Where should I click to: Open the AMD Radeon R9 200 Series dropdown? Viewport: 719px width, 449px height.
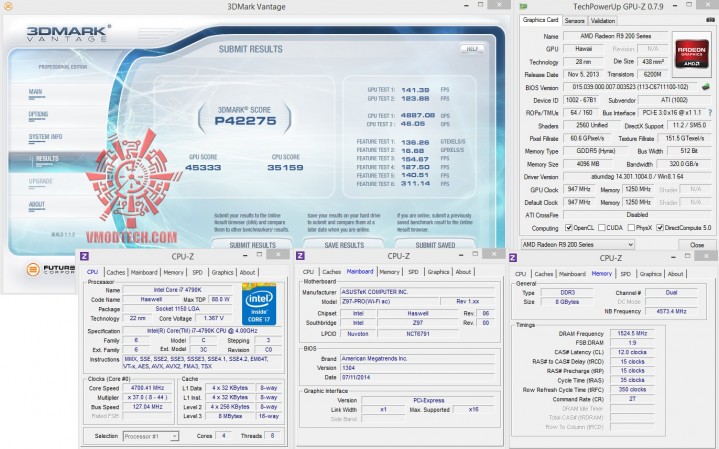click(578, 244)
